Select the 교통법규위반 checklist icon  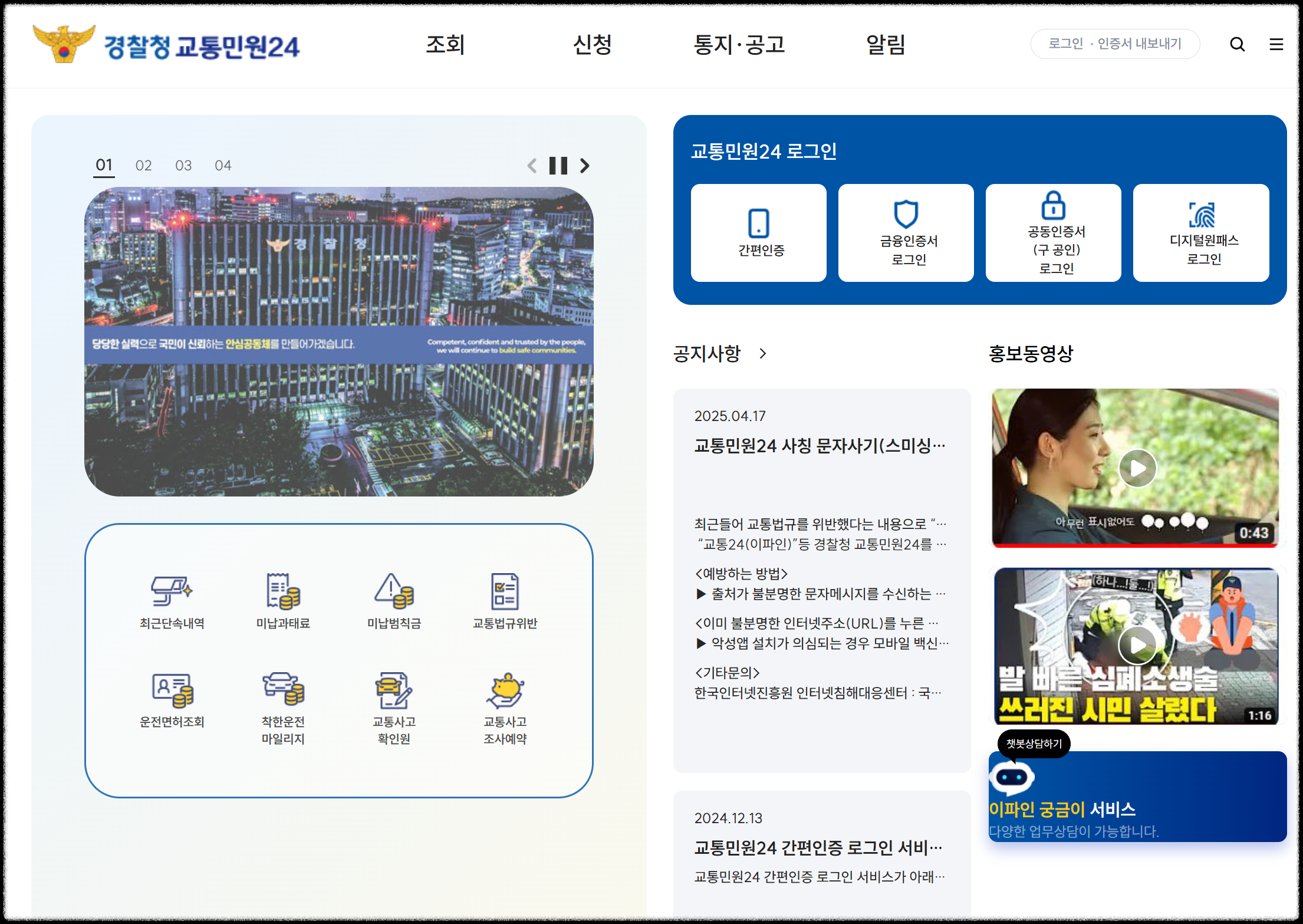pos(505,591)
